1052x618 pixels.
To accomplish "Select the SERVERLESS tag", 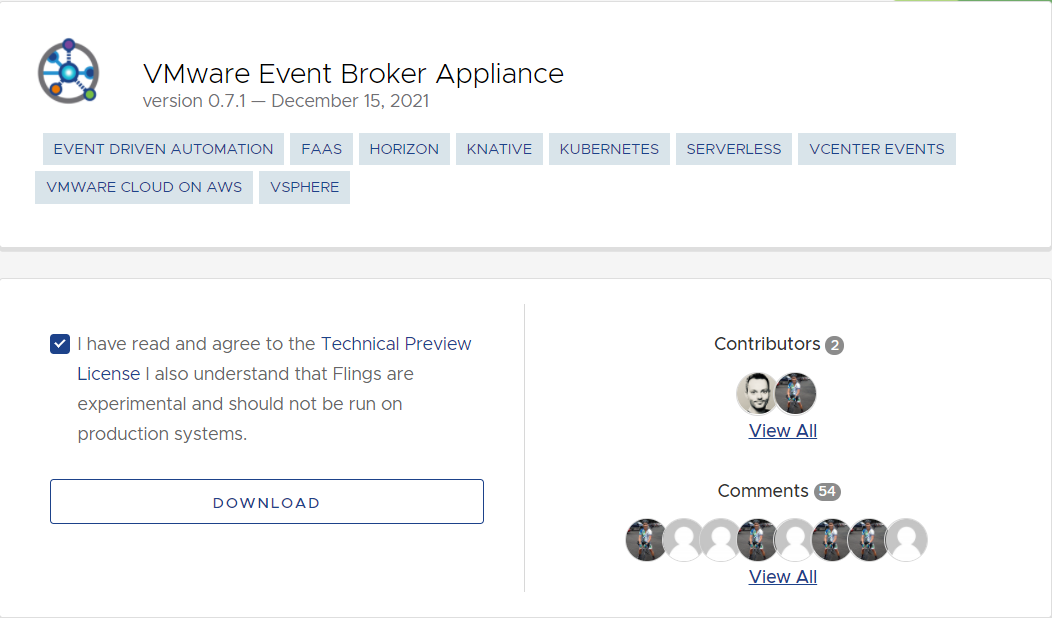I will (734, 149).
